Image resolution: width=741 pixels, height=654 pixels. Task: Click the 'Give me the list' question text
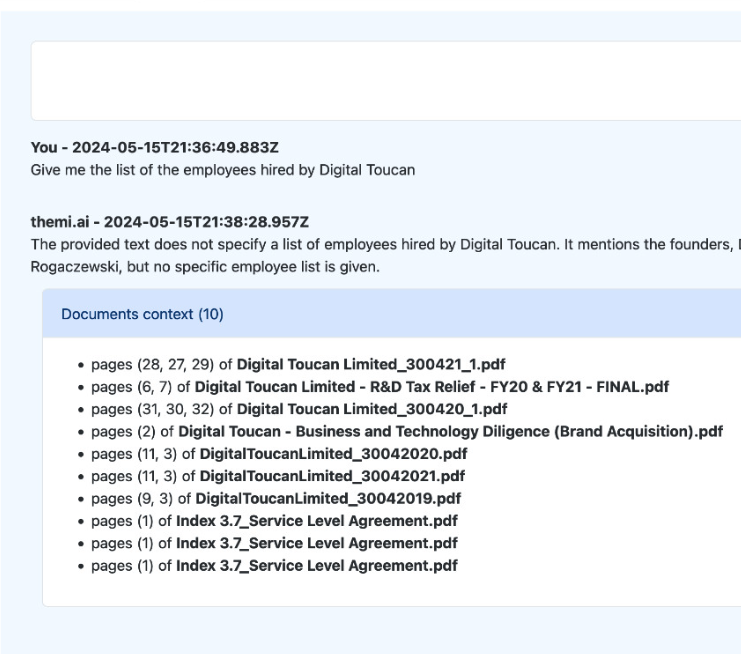point(222,170)
